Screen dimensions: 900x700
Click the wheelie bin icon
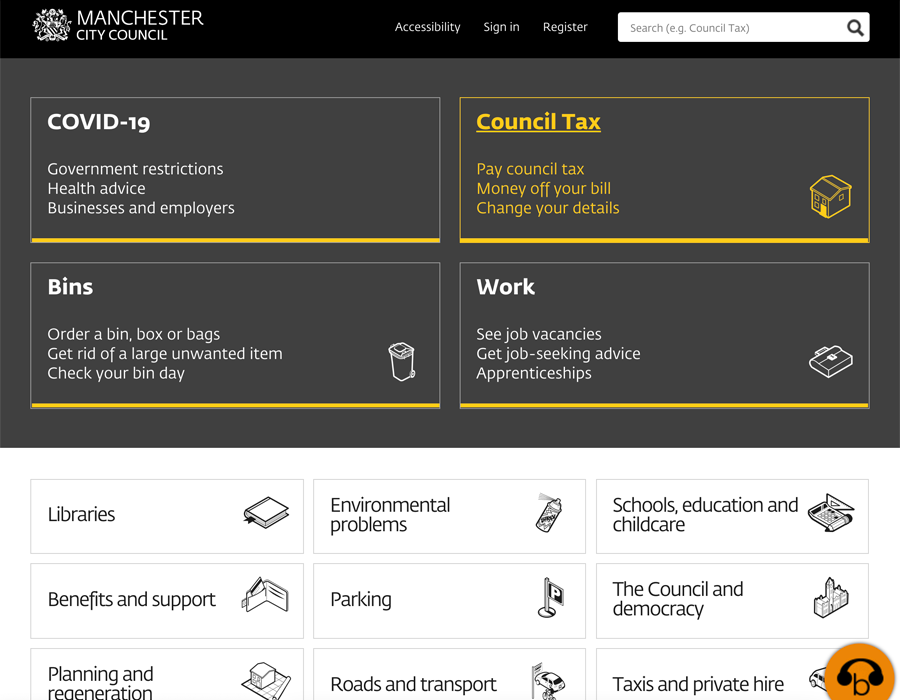pyautogui.click(x=402, y=361)
